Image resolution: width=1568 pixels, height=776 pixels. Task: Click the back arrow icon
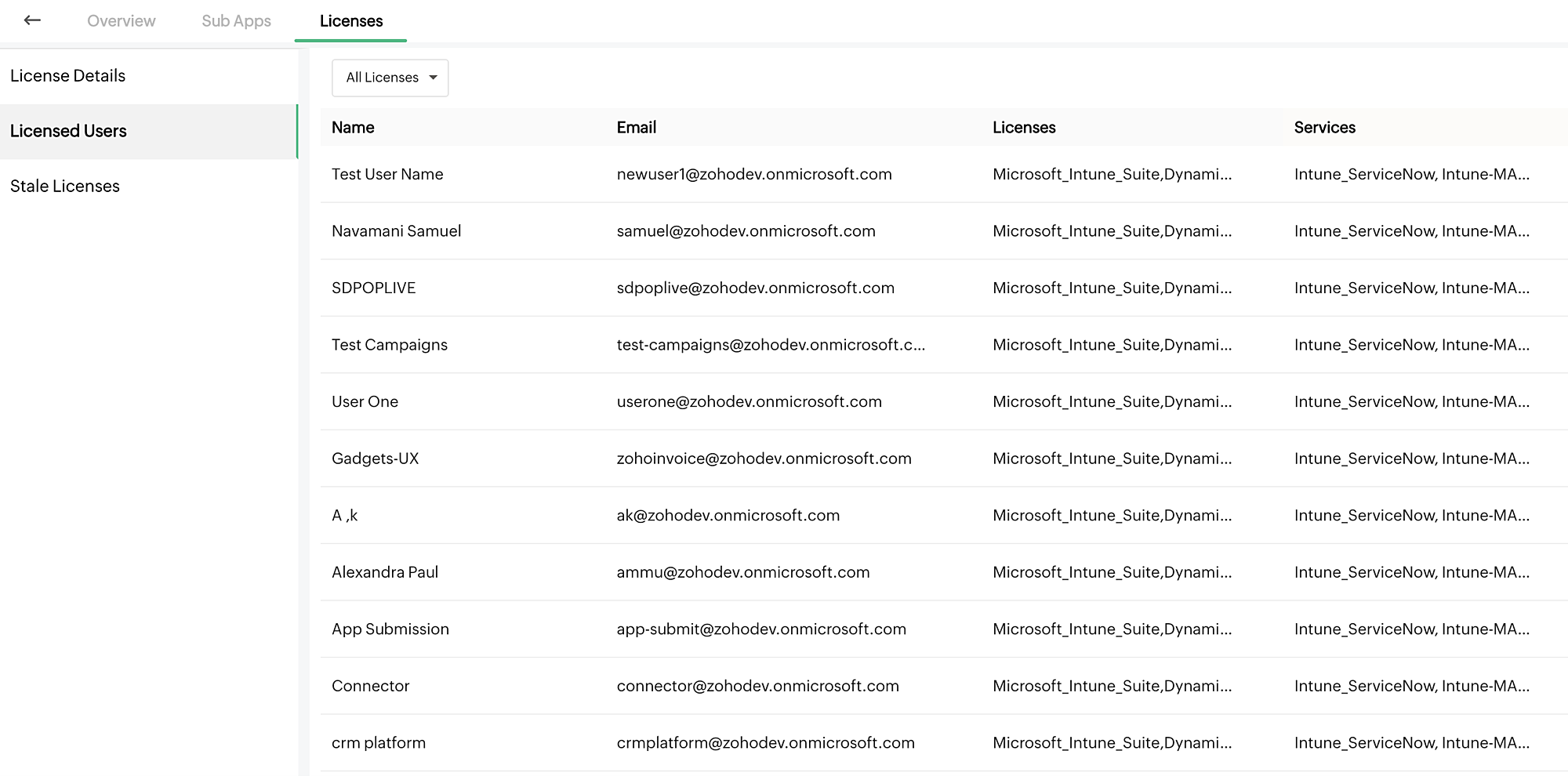click(32, 20)
